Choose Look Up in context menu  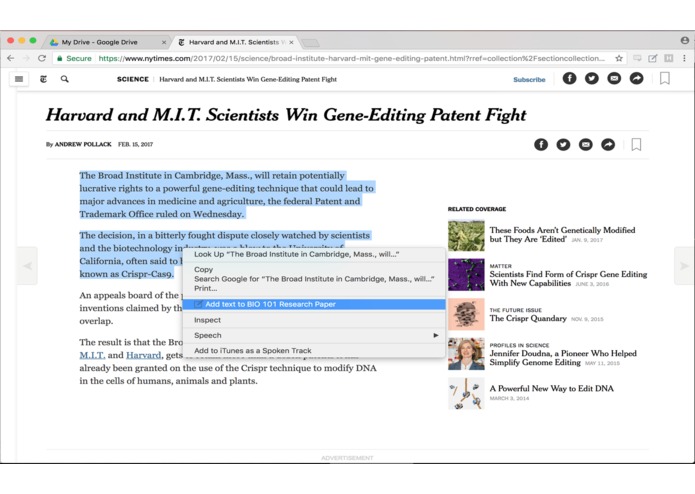pyautogui.click(x=314, y=254)
